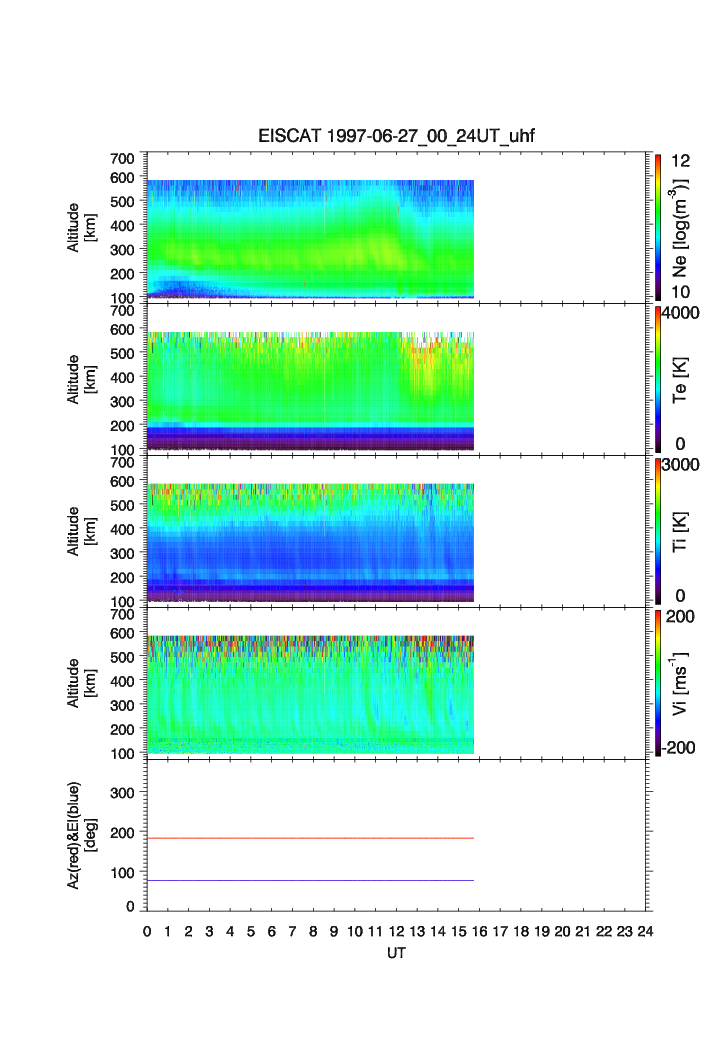Click UT axis tick label 14
The height and width of the screenshot is (1063, 708).
click(438, 931)
